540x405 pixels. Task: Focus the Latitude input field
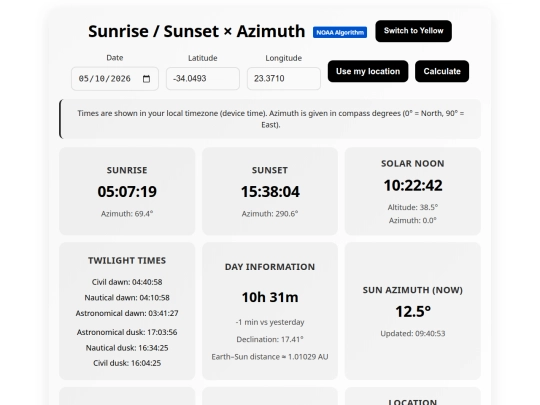[203, 79]
